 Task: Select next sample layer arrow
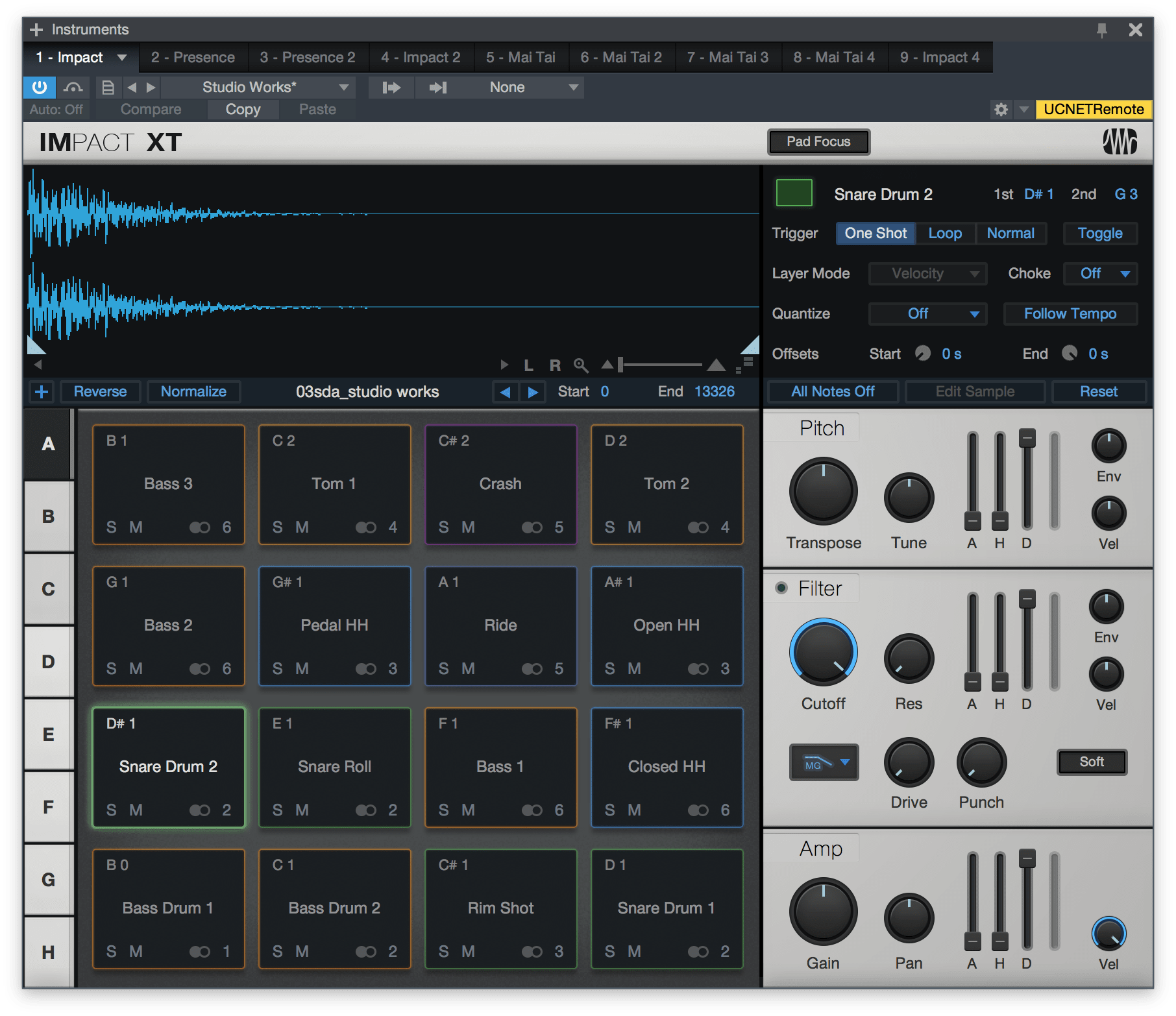coord(533,391)
